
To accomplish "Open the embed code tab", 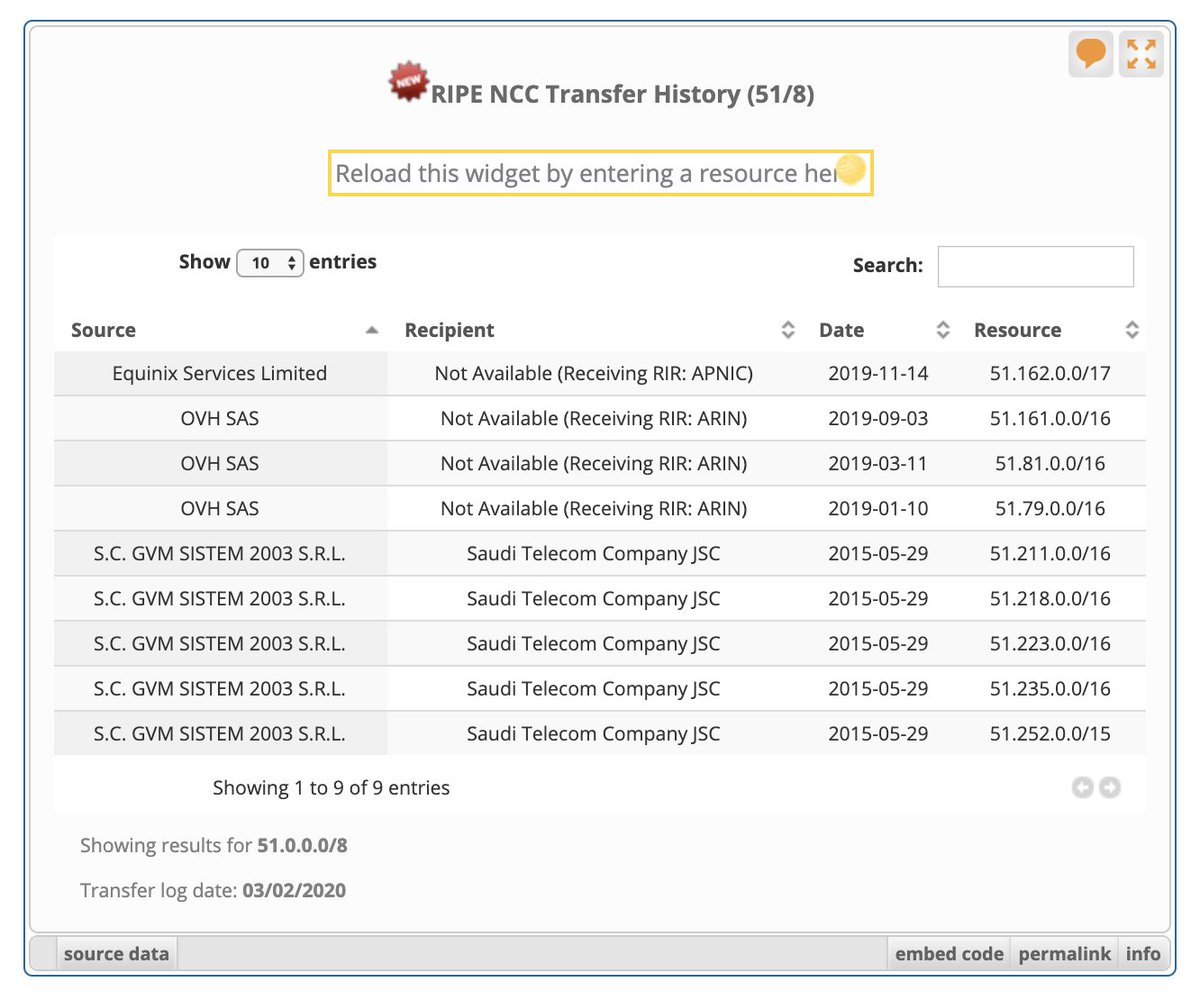I will click(949, 954).
